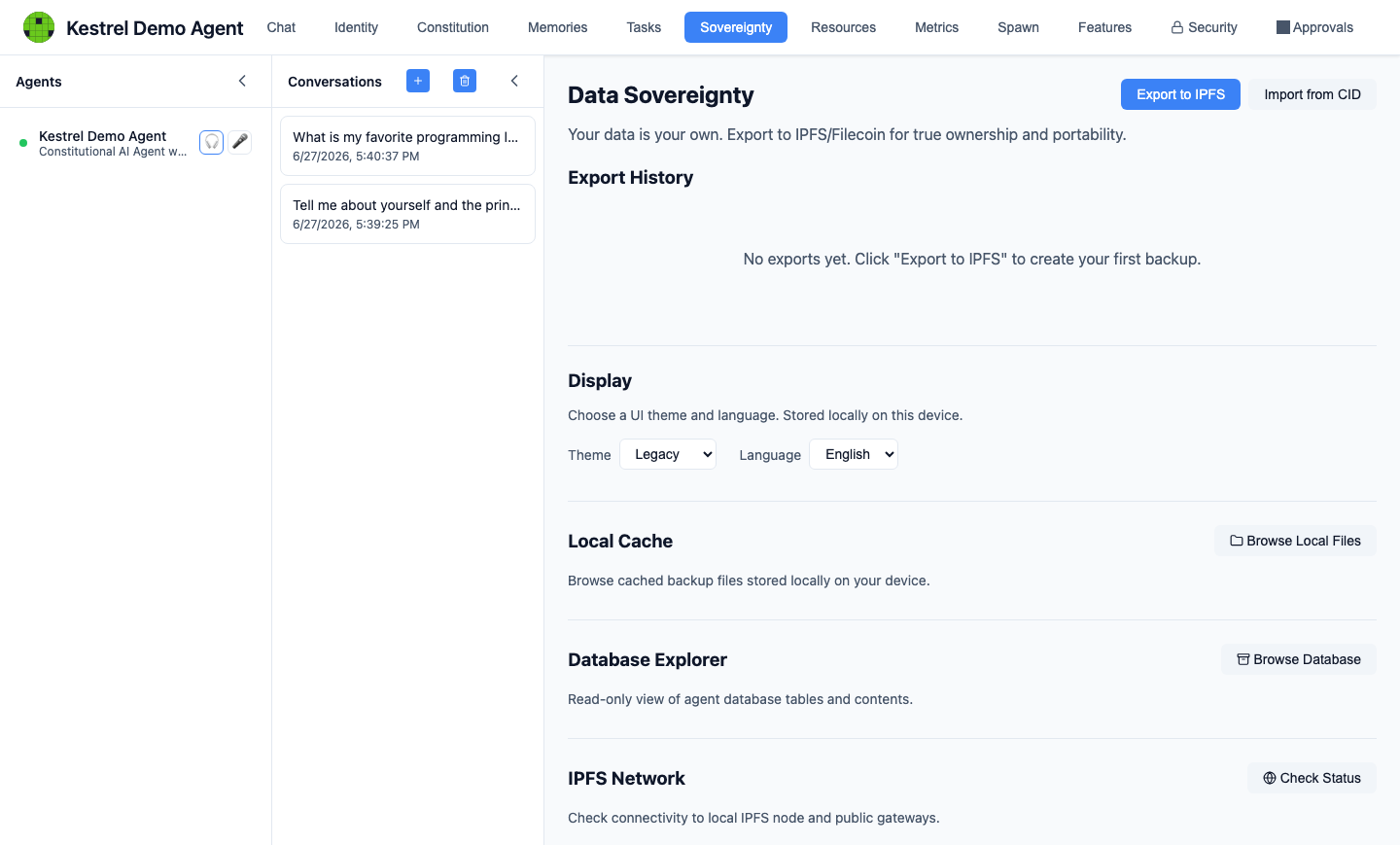Open the Memories tab
Screen dimensions: 1400x845
(557, 27)
